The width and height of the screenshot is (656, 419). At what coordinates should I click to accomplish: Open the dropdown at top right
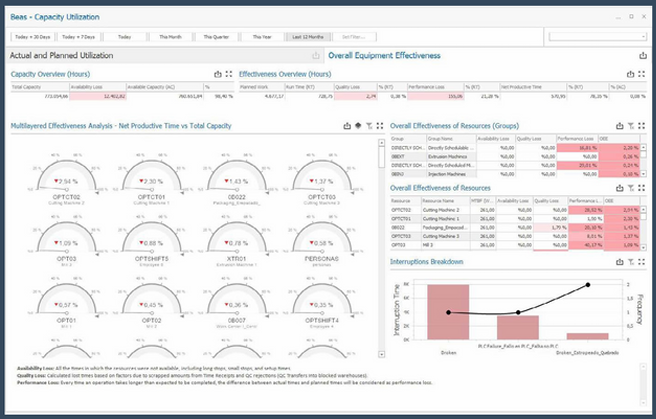point(598,37)
